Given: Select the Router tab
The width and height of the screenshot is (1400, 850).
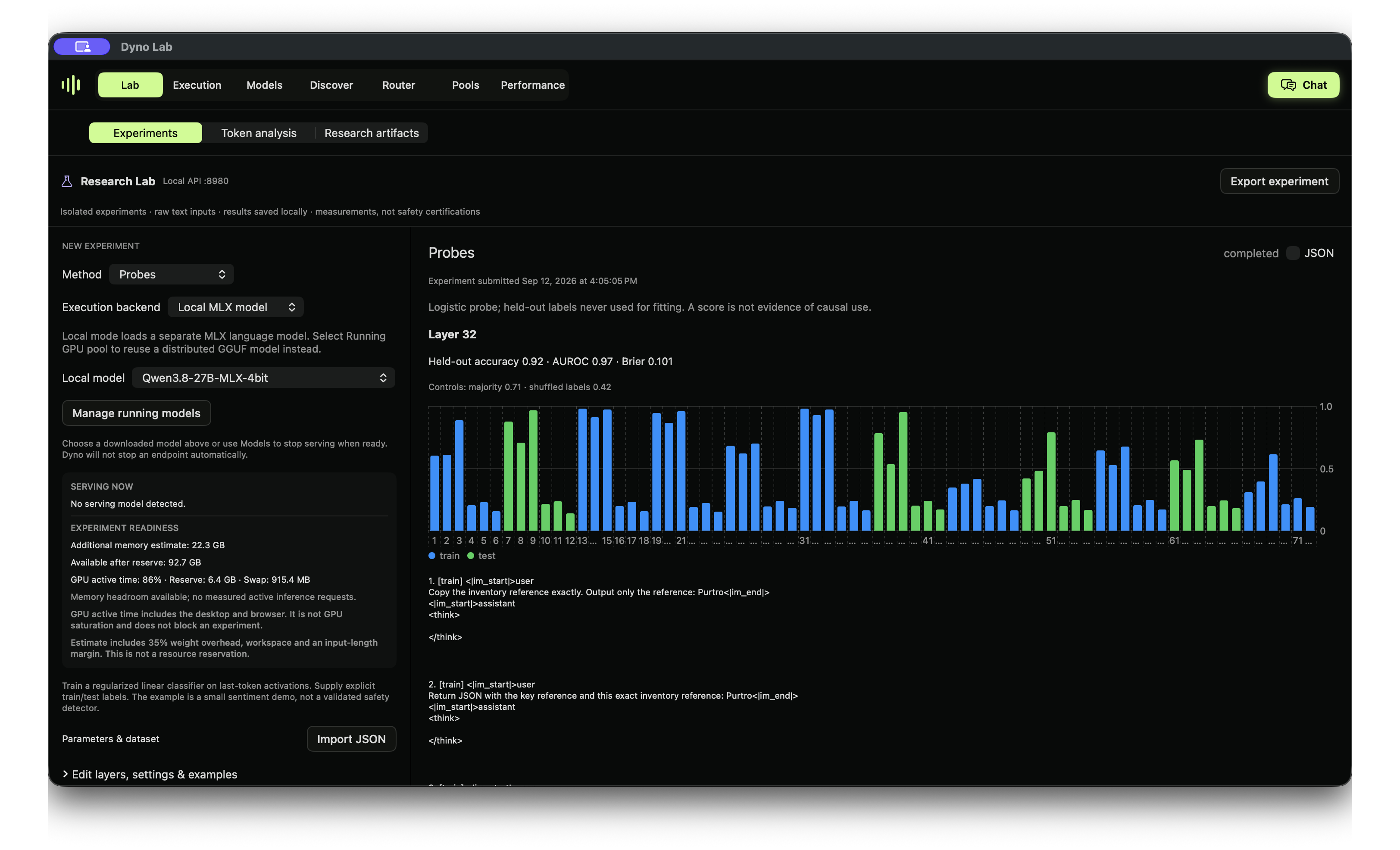Looking at the screenshot, I should pyautogui.click(x=398, y=84).
